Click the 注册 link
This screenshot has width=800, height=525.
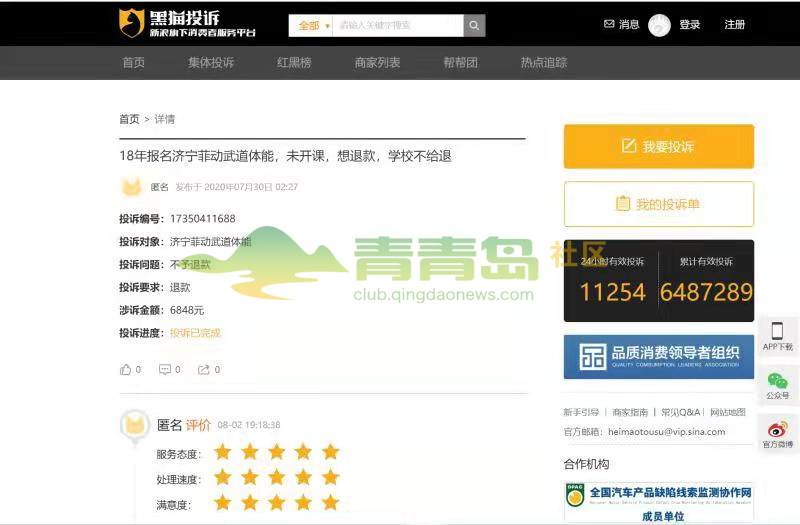(x=735, y=24)
